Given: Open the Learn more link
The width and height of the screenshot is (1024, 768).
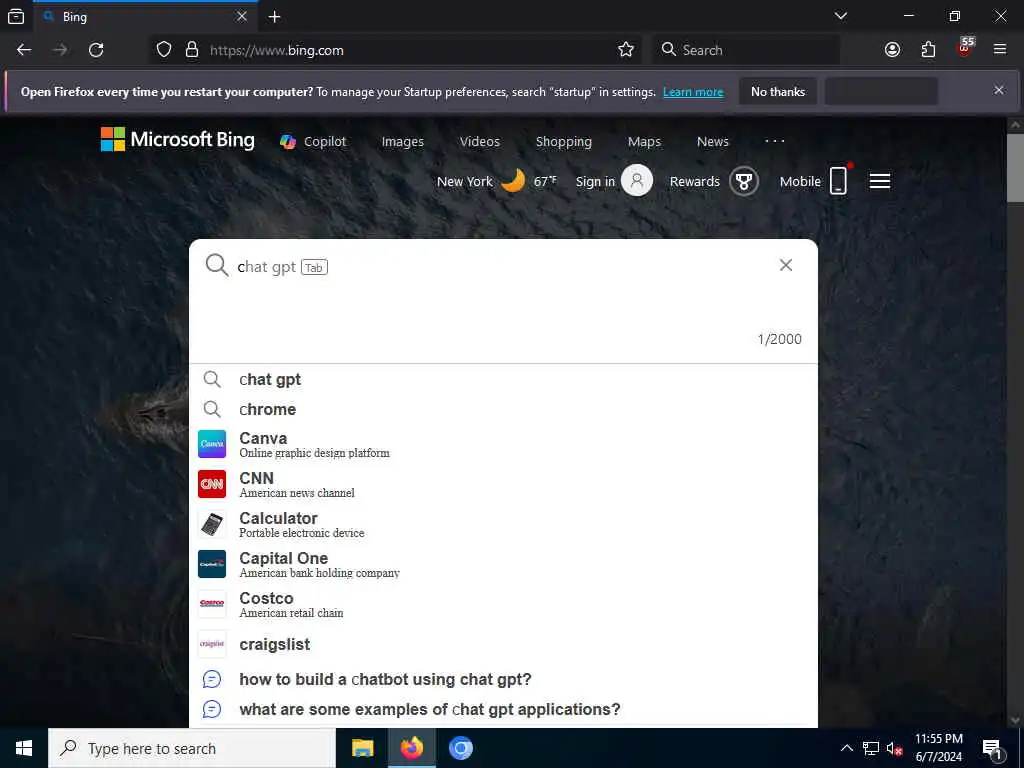Looking at the screenshot, I should point(693,92).
